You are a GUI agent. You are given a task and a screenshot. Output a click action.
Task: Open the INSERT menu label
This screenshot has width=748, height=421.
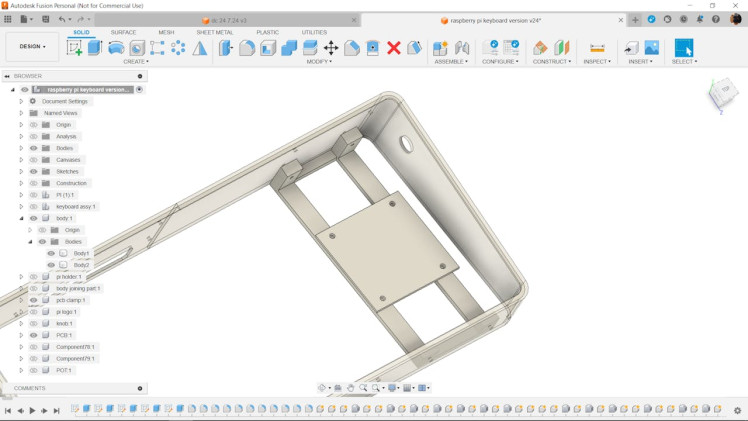640,62
